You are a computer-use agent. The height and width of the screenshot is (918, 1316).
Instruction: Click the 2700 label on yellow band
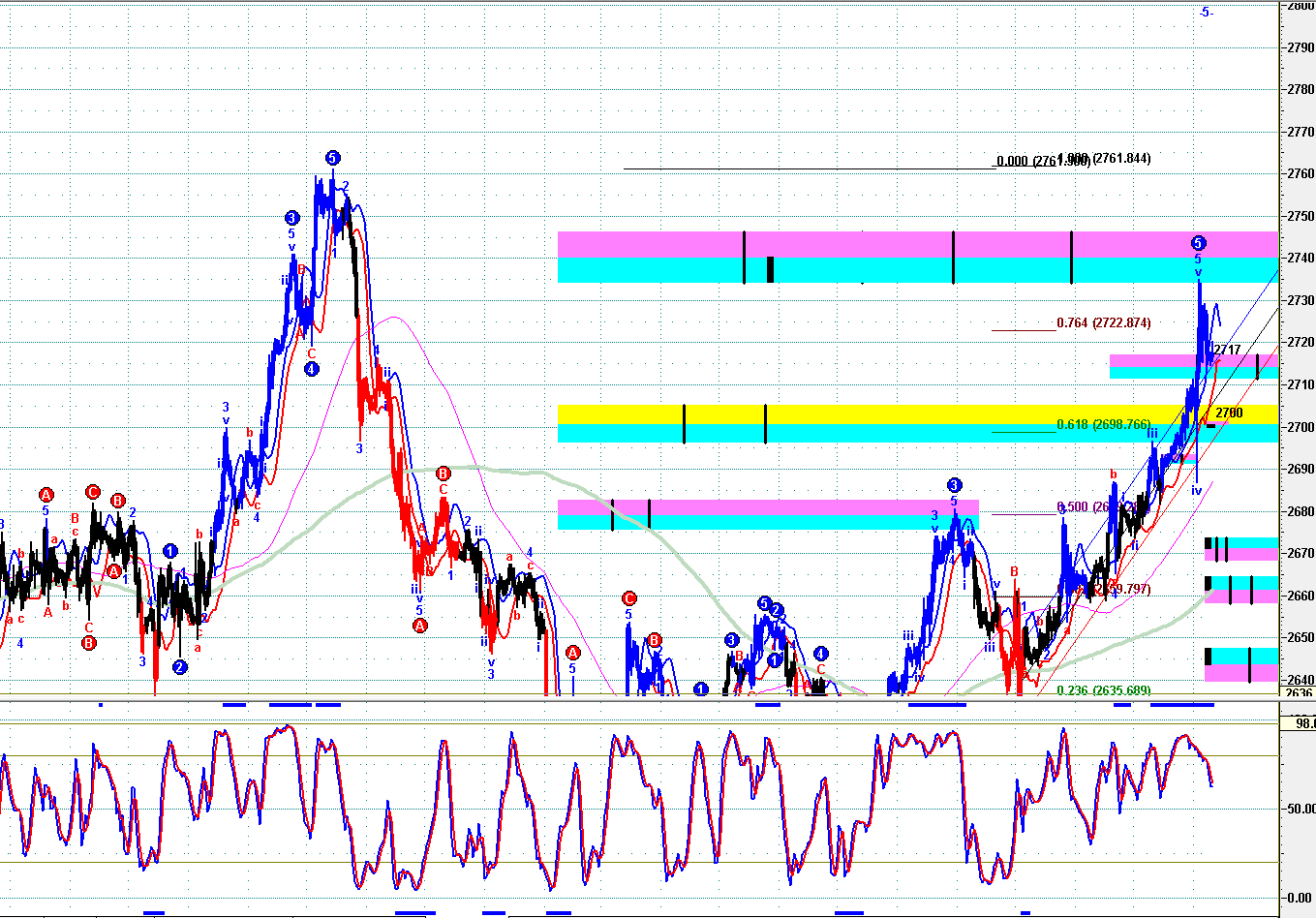click(1229, 413)
